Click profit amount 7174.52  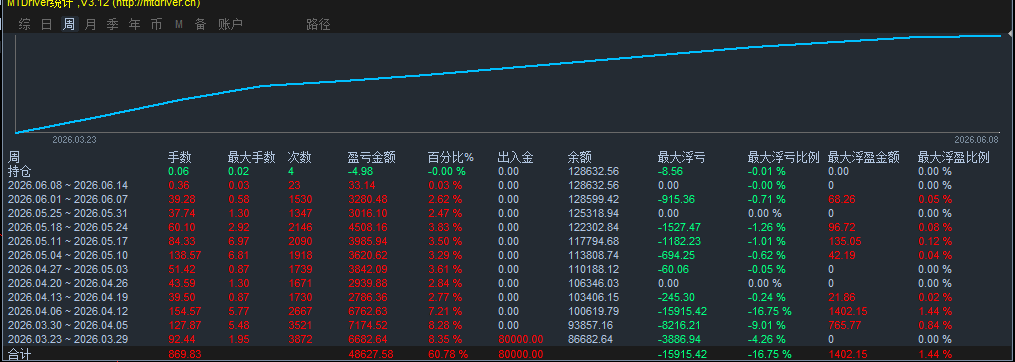pos(367,325)
